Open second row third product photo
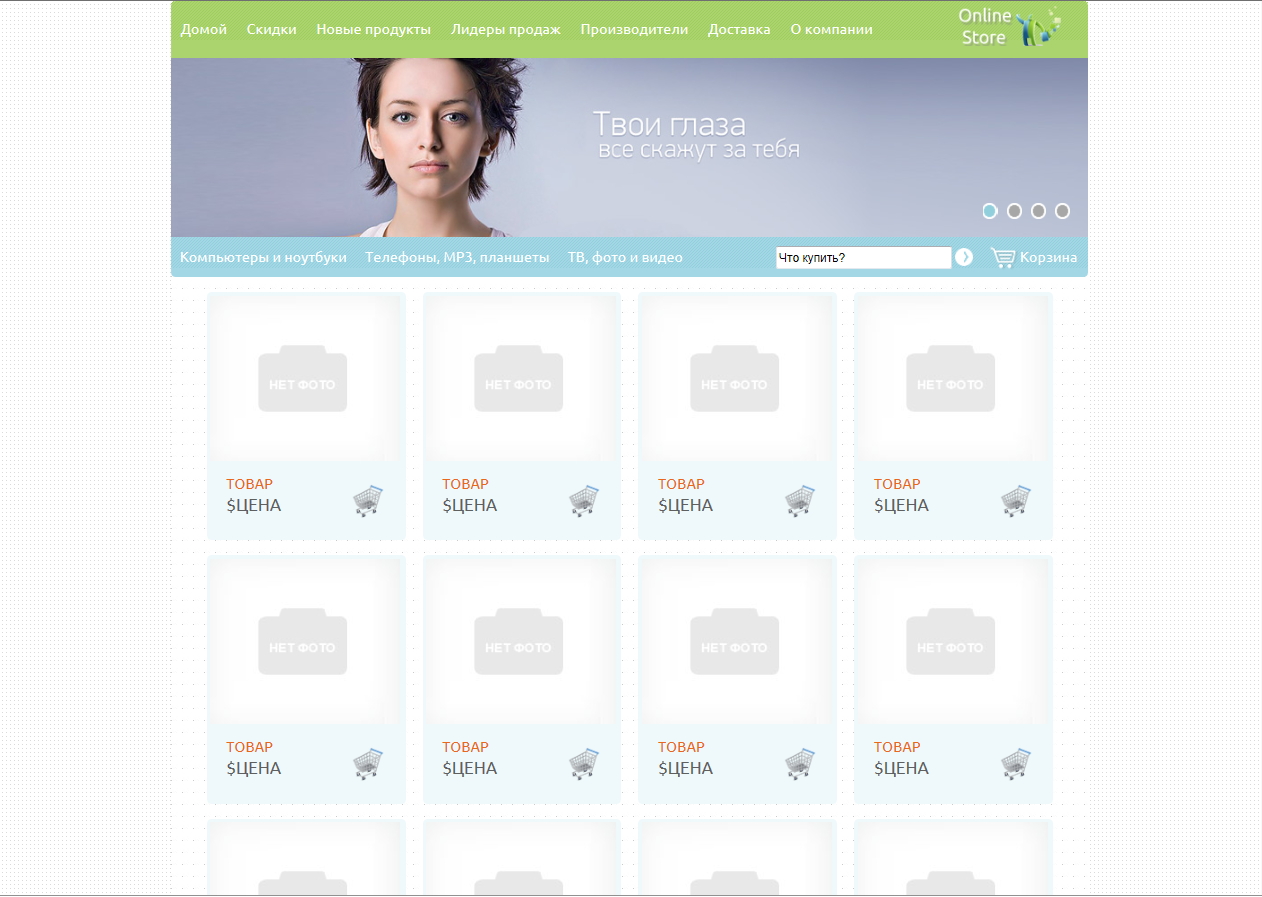The width and height of the screenshot is (1262, 897). coord(735,642)
